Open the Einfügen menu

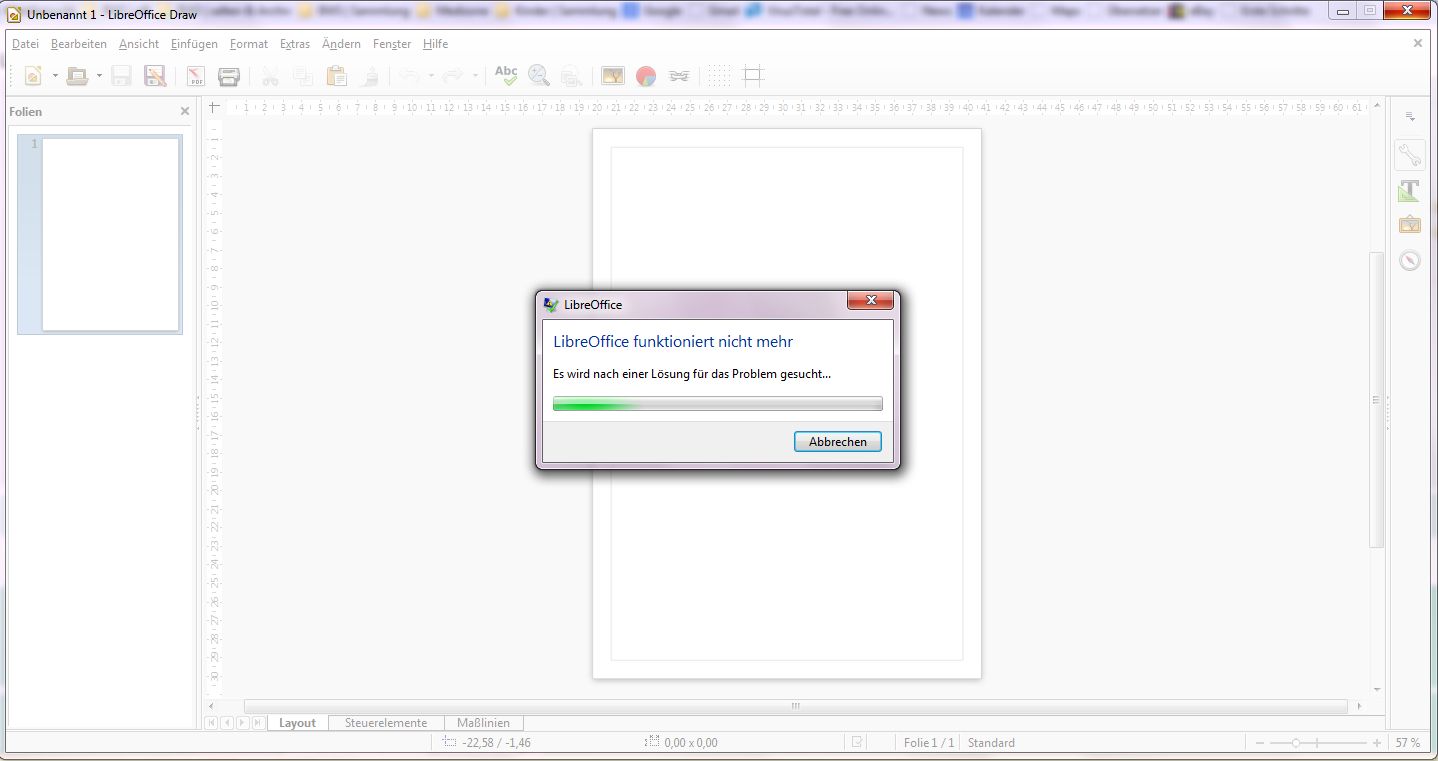[x=193, y=44]
